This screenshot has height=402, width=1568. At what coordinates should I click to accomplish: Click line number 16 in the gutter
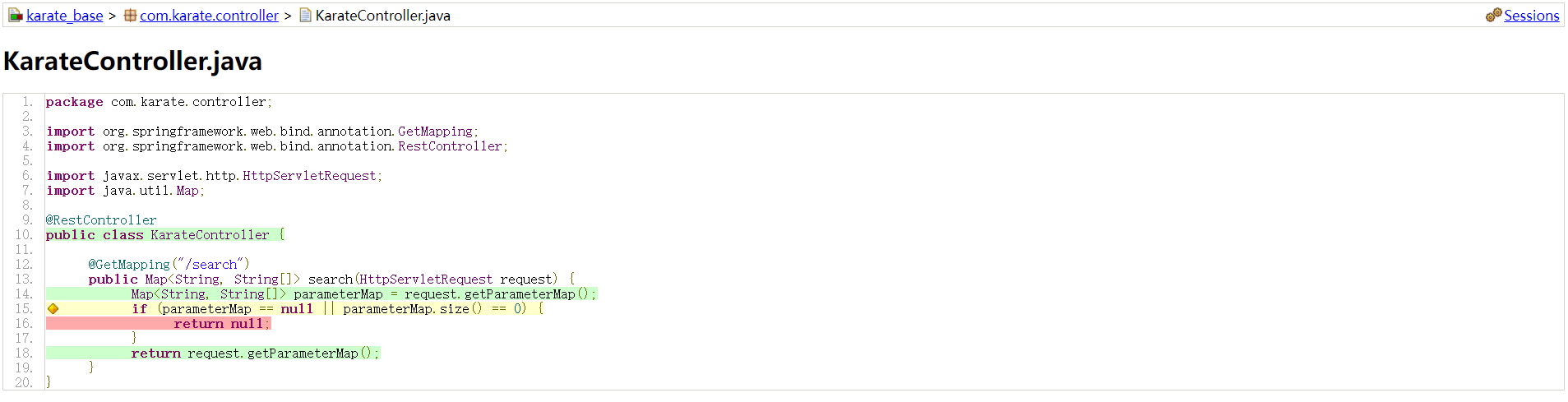click(24, 324)
